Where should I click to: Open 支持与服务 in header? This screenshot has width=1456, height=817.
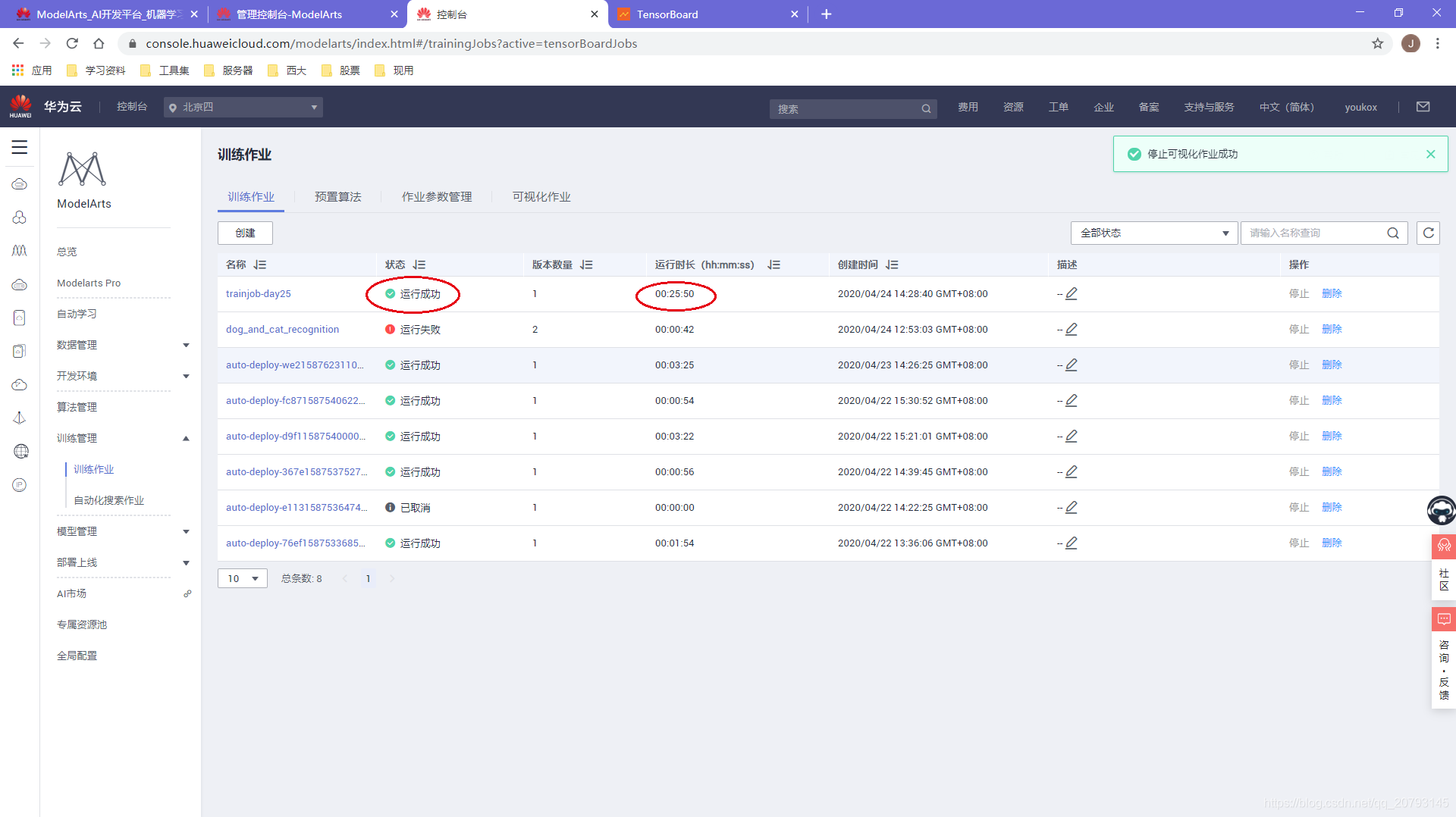1209,107
